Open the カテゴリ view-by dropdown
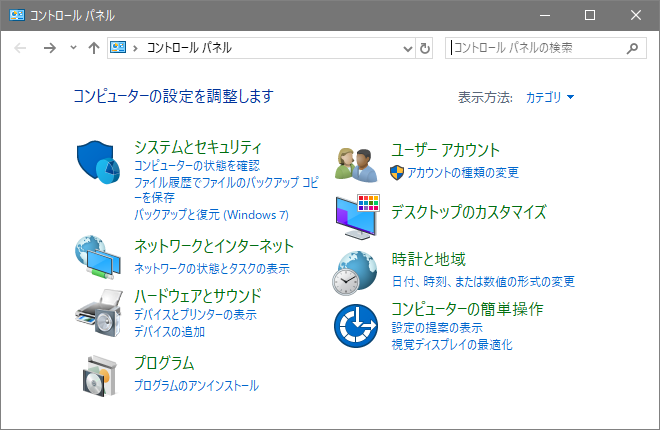Screen dimensions: 660x430 coord(550,97)
